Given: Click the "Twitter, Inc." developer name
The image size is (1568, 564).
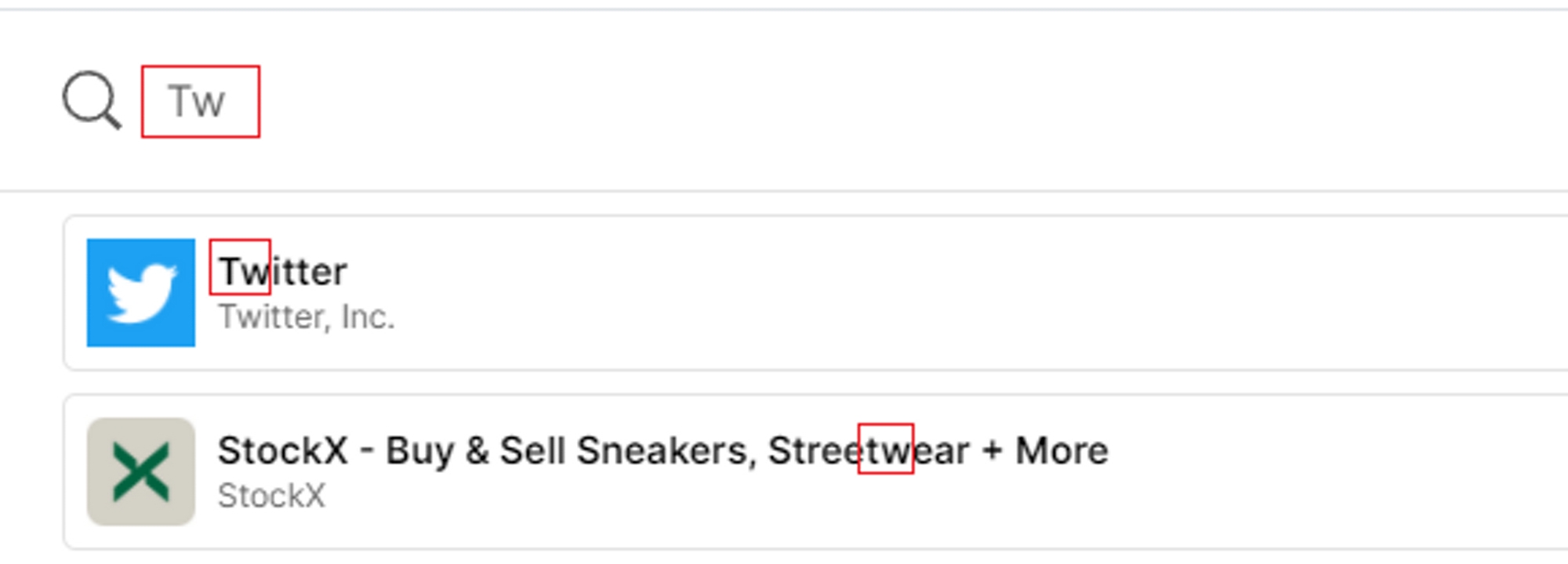Looking at the screenshot, I should [306, 317].
